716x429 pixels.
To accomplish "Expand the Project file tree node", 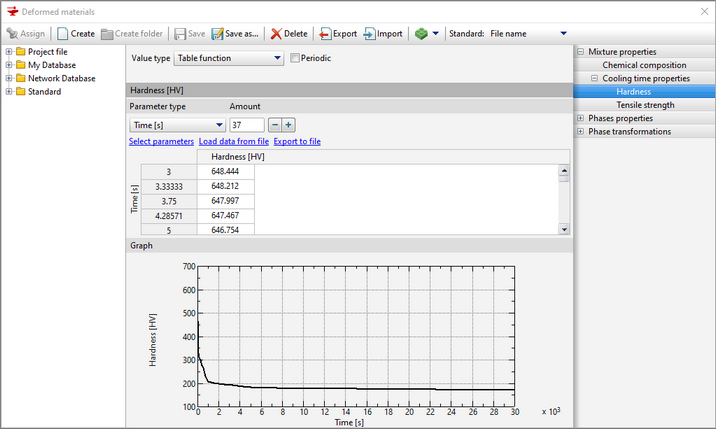I will [x=10, y=52].
